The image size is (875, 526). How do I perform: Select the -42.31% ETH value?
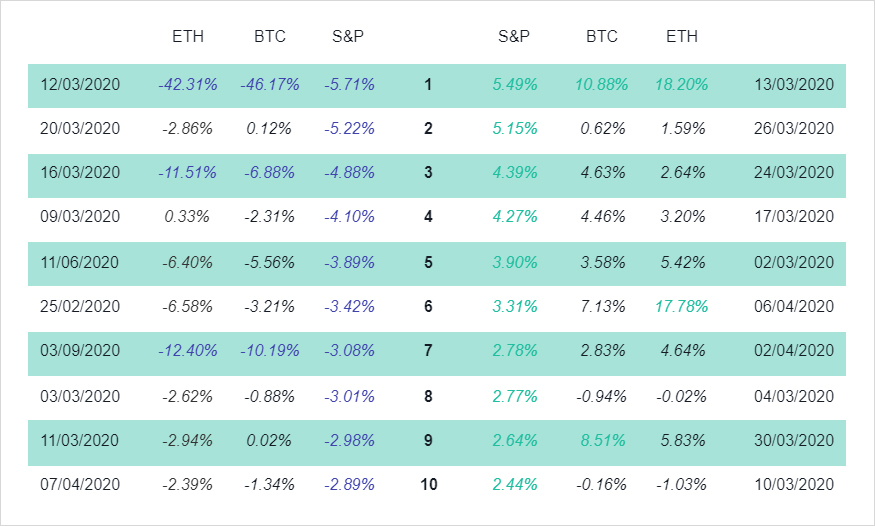pos(188,85)
